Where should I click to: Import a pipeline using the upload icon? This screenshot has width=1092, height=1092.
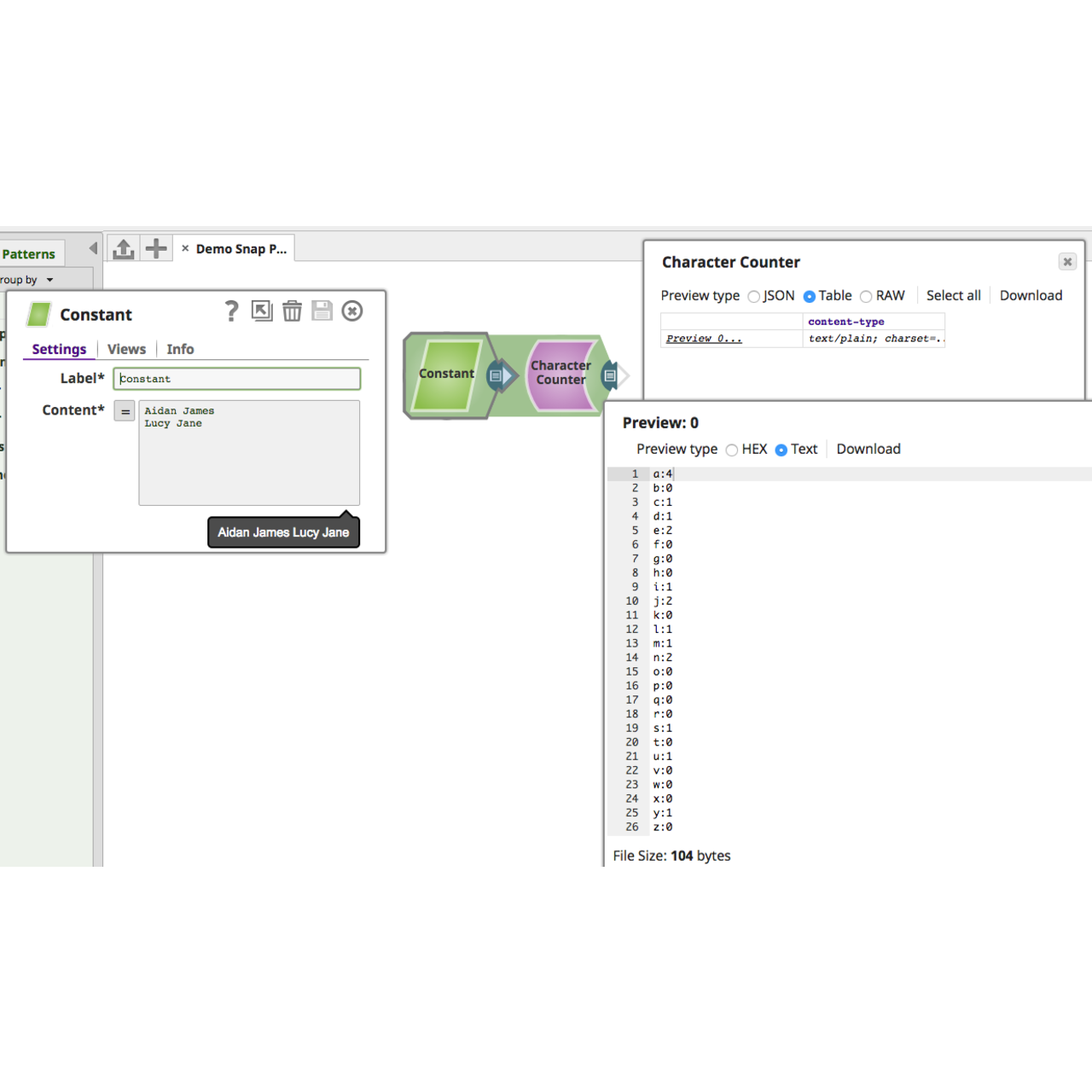click(x=124, y=248)
